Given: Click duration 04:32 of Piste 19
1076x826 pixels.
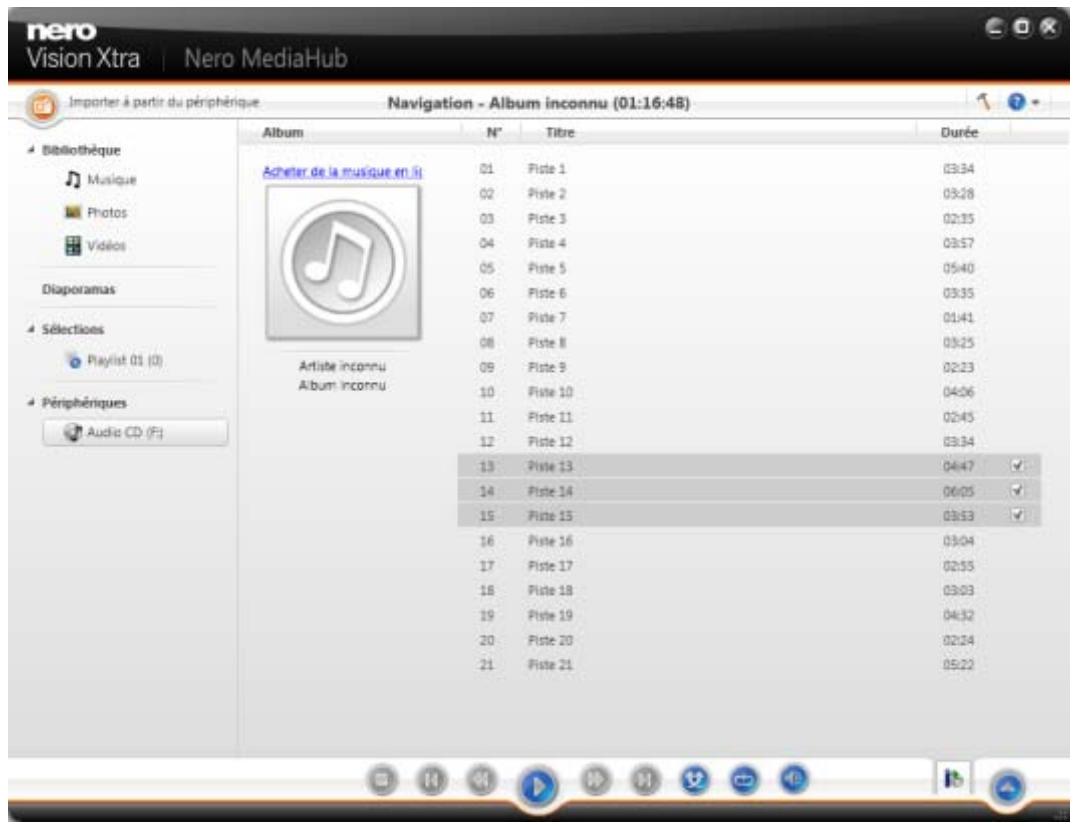Looking at the screenshot, I should click(x=959, y=615).
